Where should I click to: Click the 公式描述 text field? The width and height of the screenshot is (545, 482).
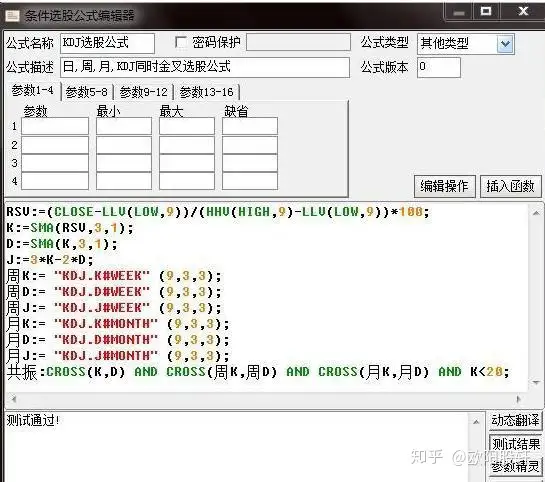coord(205,67)
